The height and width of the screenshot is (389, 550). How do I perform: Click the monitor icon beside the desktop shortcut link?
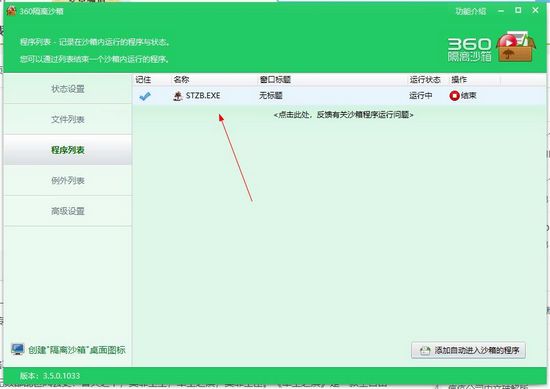click(18, 349)
